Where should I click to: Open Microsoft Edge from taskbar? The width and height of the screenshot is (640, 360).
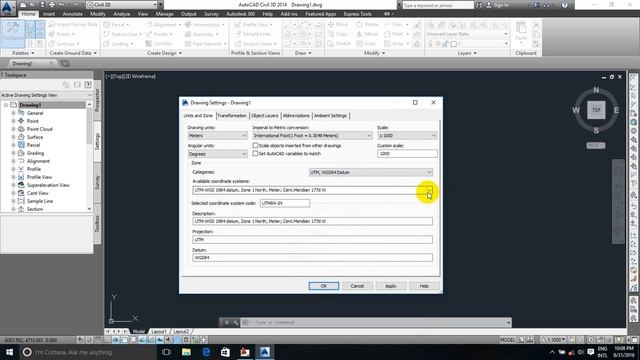pos(206,352)
